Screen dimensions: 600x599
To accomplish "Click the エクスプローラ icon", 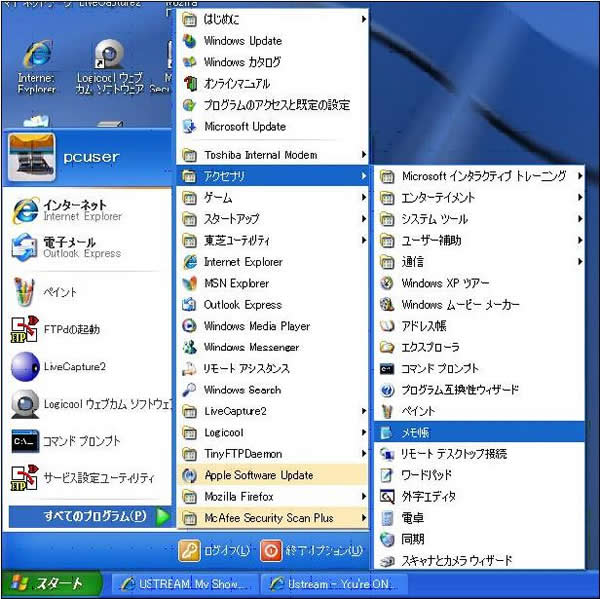I will [387, 347].
